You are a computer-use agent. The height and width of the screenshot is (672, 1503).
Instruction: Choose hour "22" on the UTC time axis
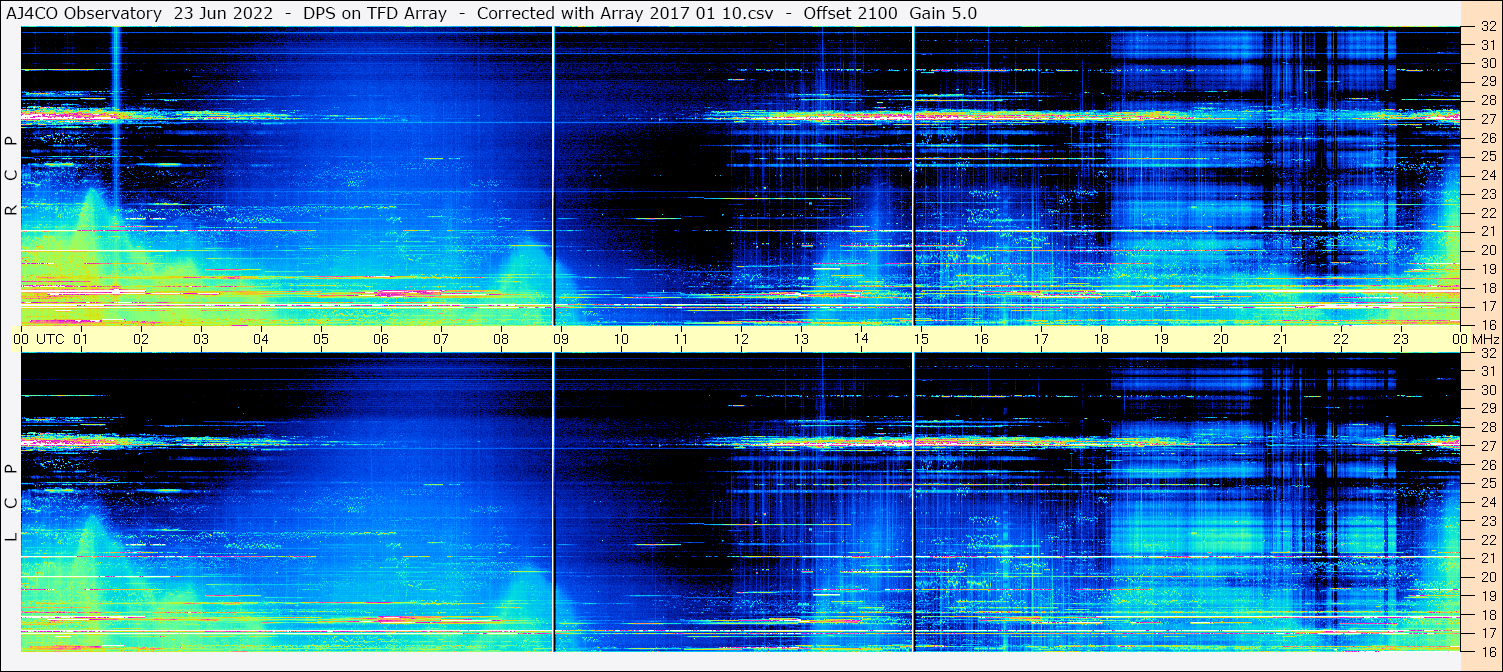pyautogui.click(x=1341, y=339)
